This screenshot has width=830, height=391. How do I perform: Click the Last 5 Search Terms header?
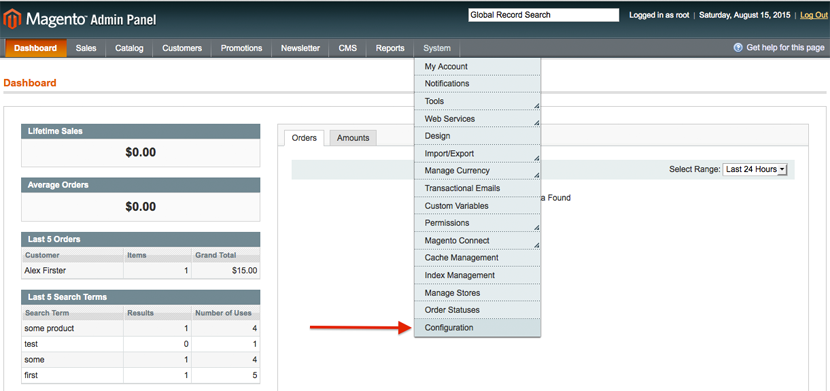141,297
